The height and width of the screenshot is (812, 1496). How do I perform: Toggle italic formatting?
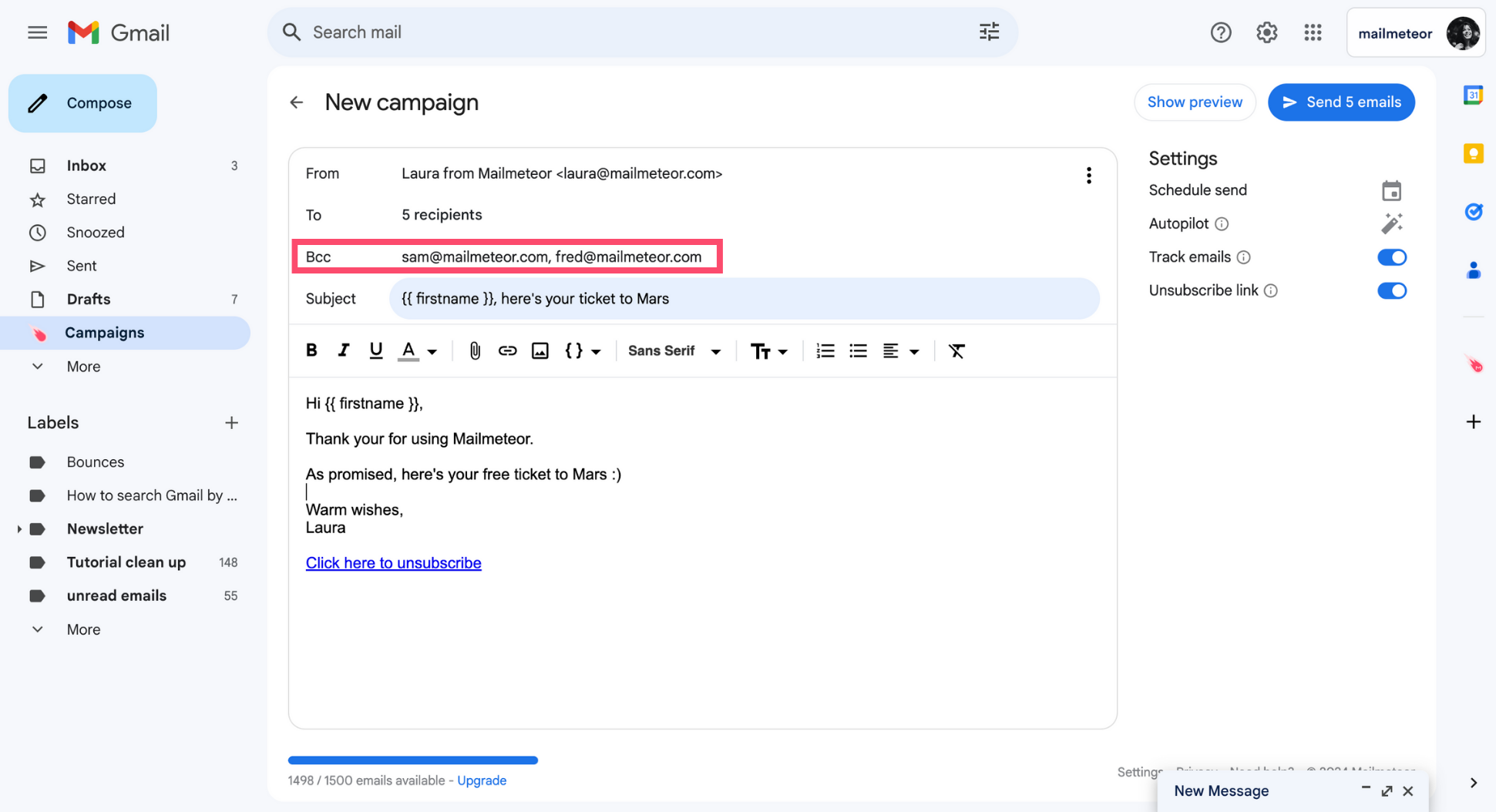[344, 351]
